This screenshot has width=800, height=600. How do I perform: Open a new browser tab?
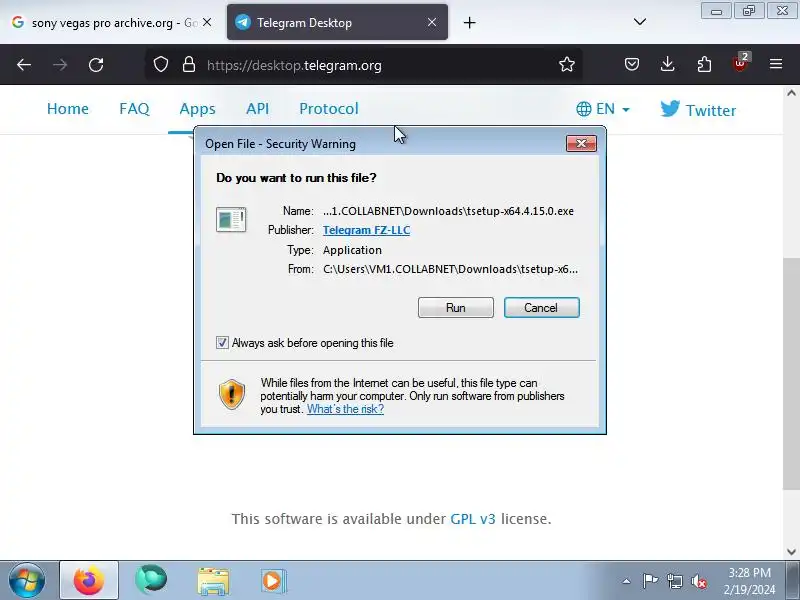(469, 22)
